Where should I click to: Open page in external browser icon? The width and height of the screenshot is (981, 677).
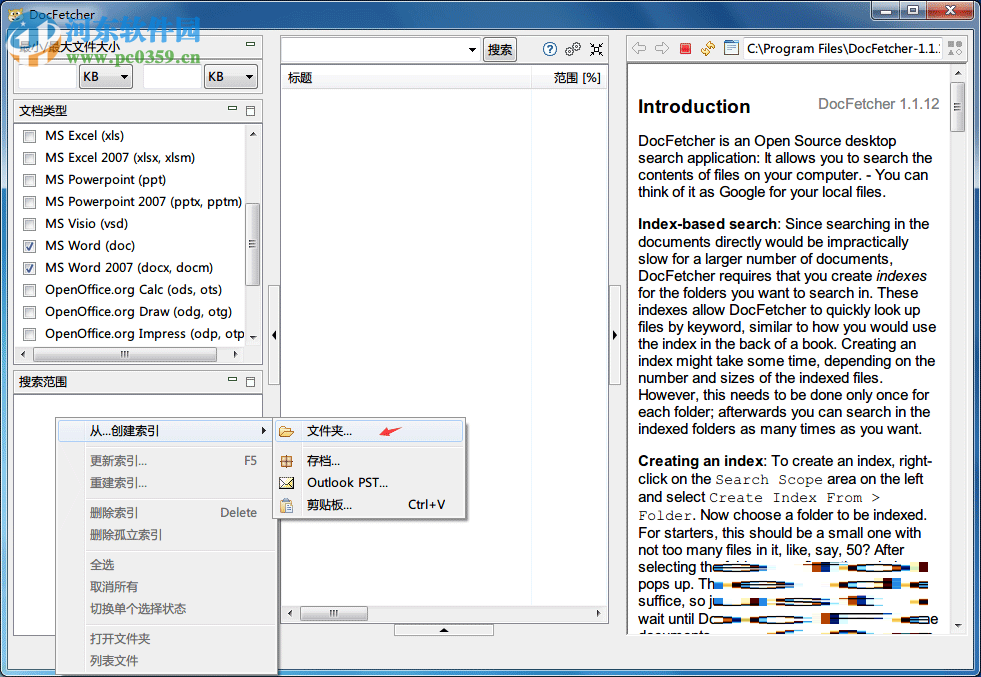click(x=731, y=48)
